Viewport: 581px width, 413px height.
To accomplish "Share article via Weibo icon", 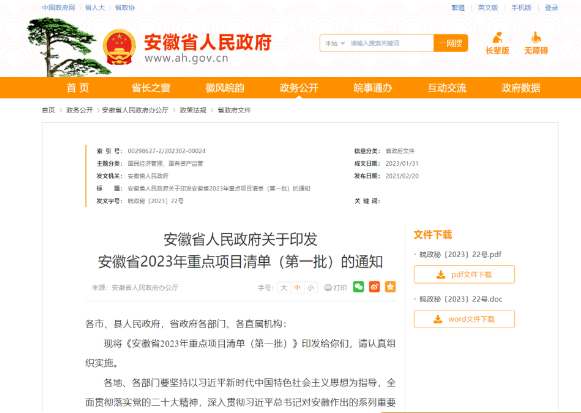I will [x=374, y=287].
